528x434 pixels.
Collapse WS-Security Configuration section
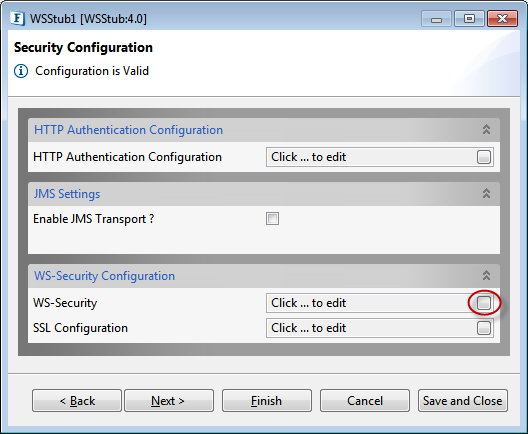click(486, 275)
